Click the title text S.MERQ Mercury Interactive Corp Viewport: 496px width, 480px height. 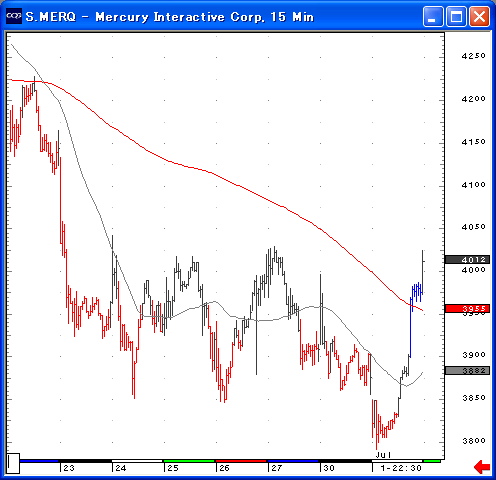(170, 17)
